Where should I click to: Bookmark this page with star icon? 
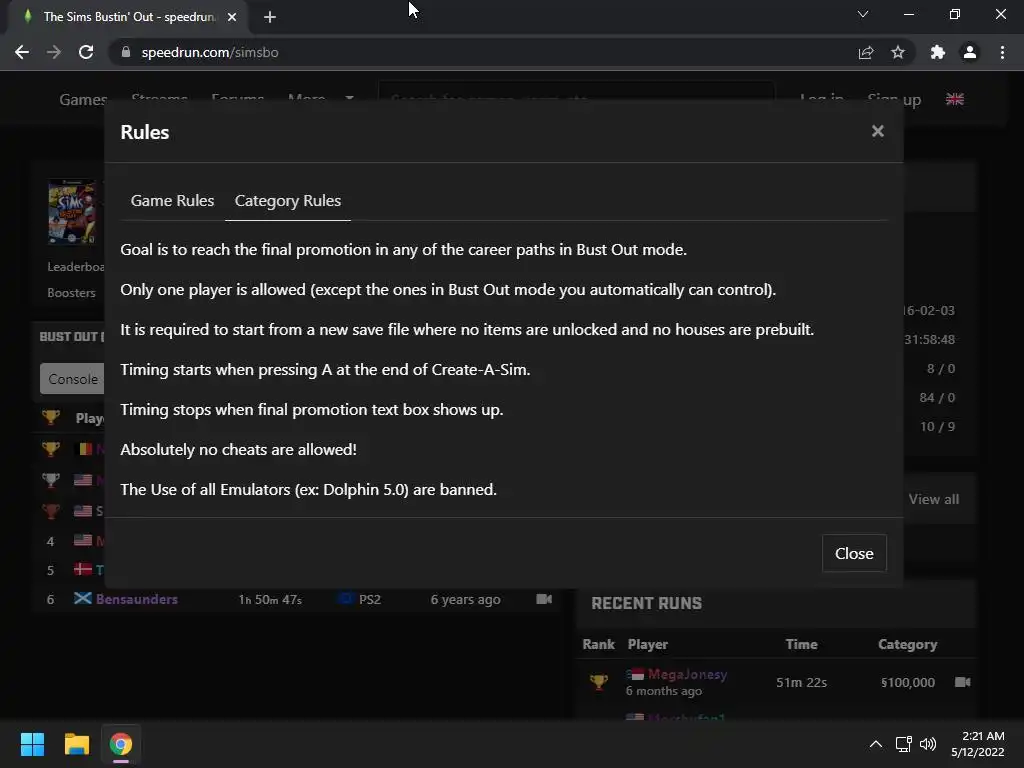click(x=898, y=52)
